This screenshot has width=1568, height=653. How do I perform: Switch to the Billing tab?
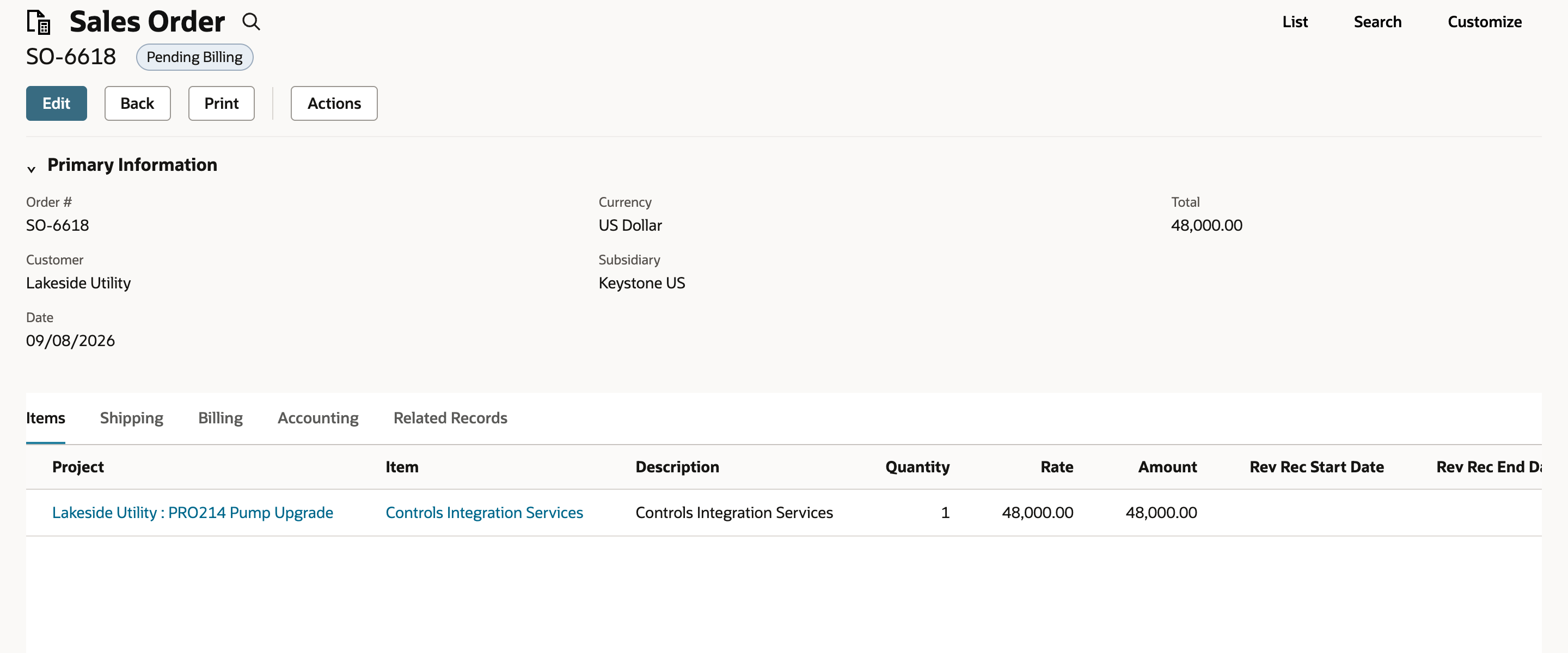point(220,418)
